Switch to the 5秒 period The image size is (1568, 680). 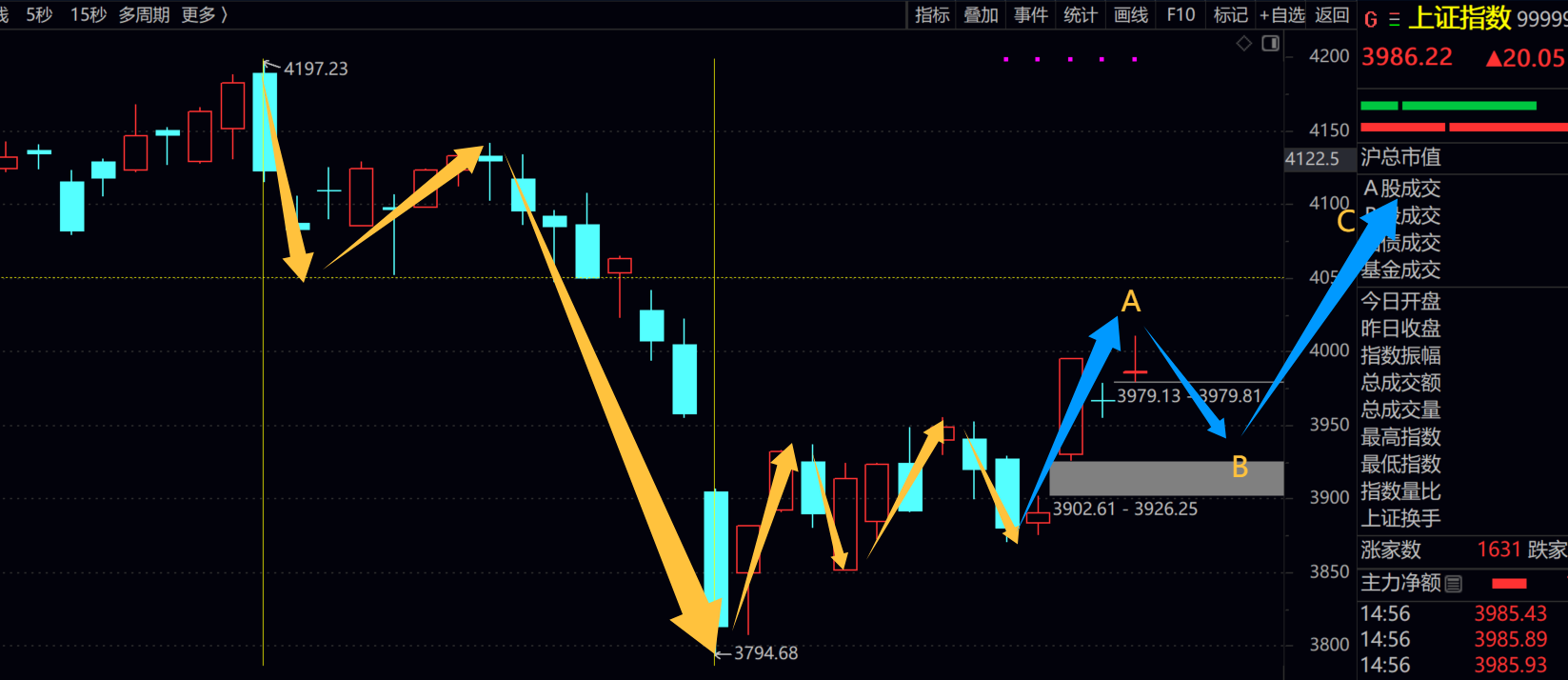[39, 15]
